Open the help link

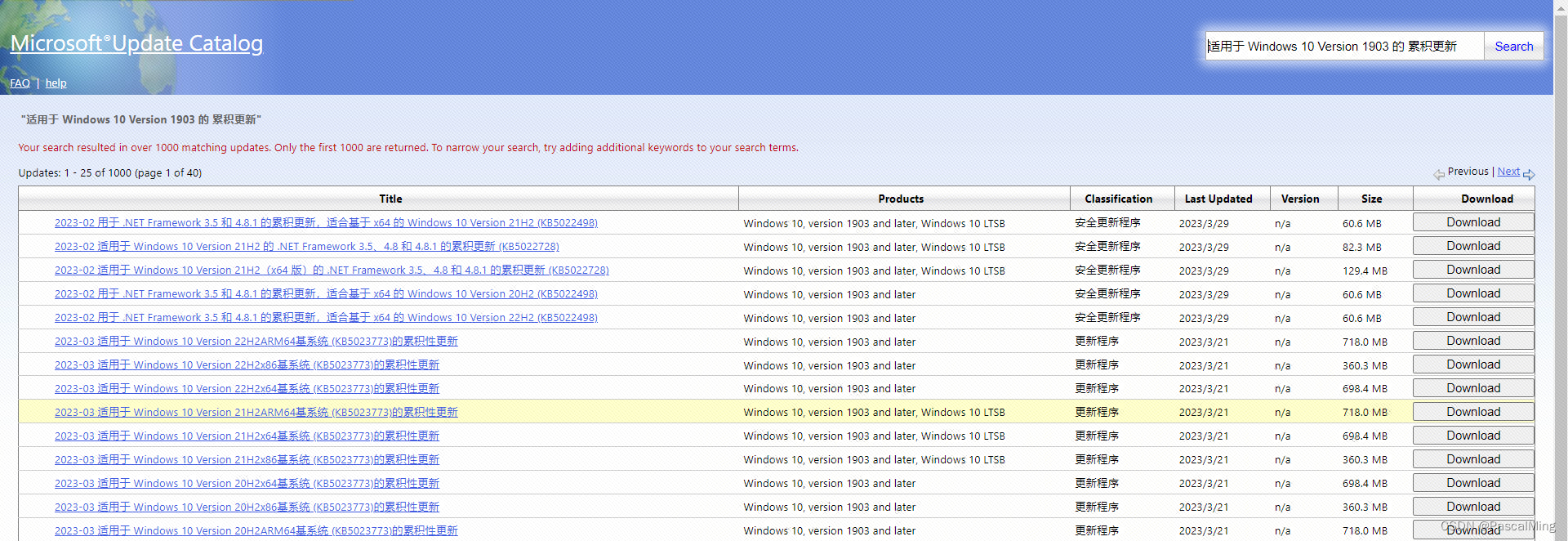pyautogui.click(x=56, y=83)
